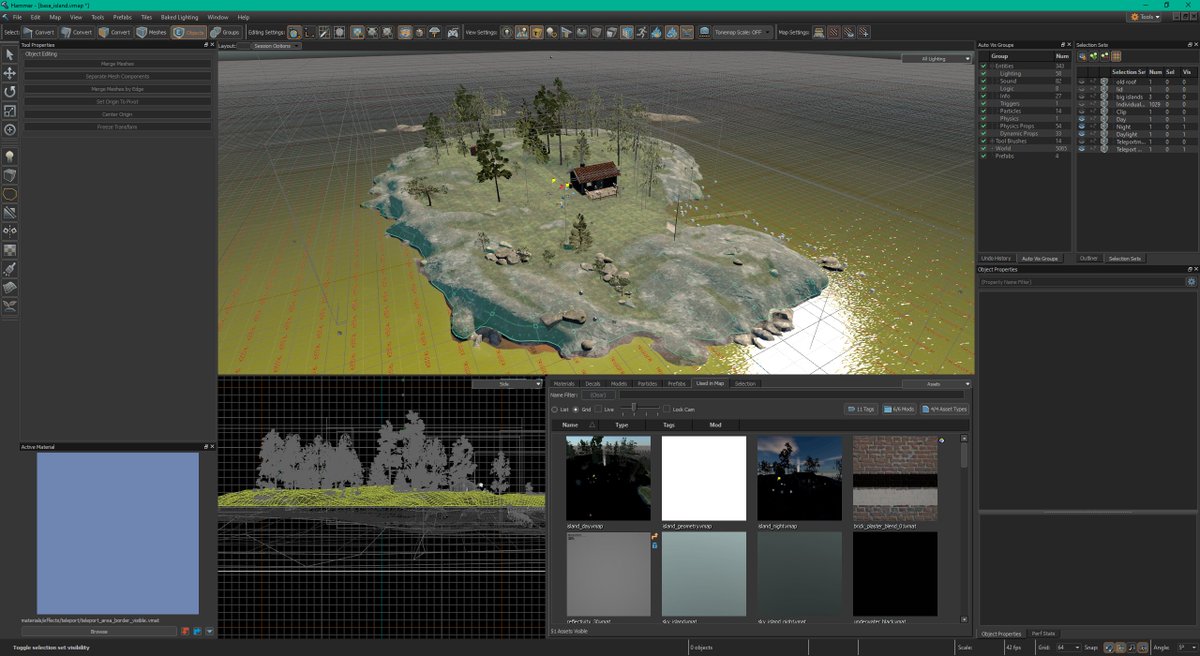Switch to the Materials tab
Image resolution: width=1200 pixels, height=656 pixels.
pos(565,384)
